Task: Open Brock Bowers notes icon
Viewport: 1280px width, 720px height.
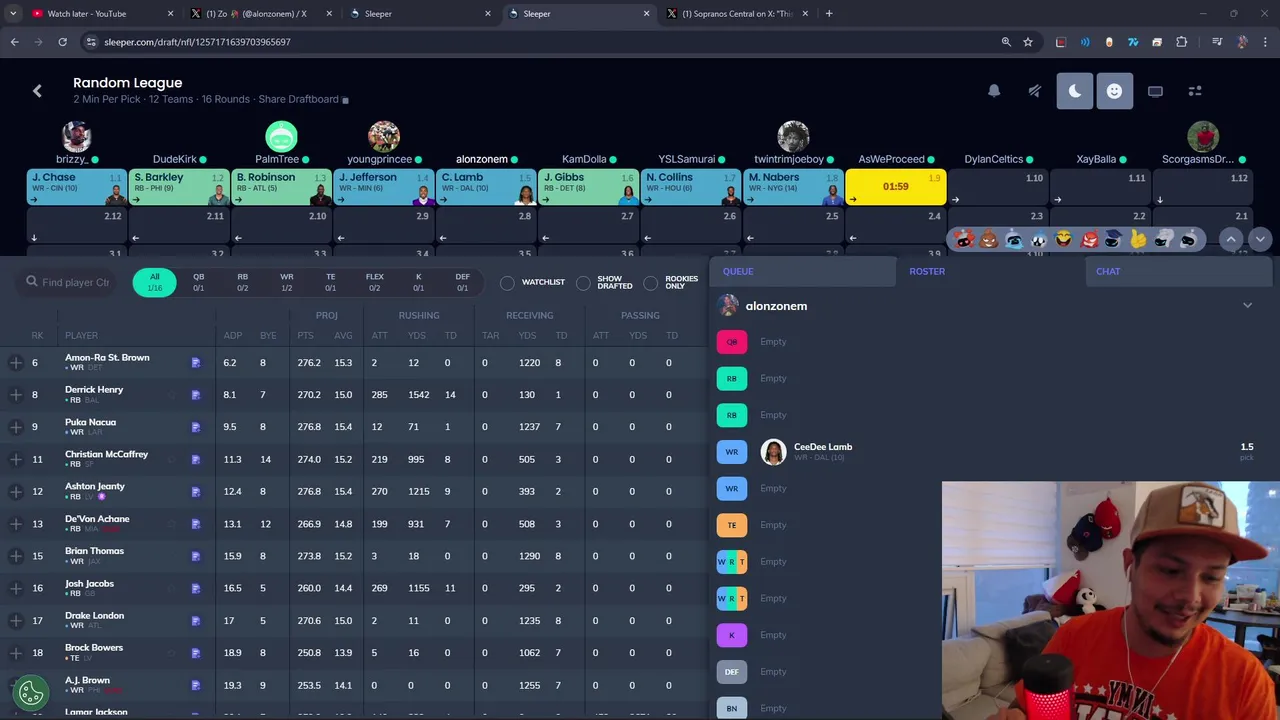Action: 196,653
